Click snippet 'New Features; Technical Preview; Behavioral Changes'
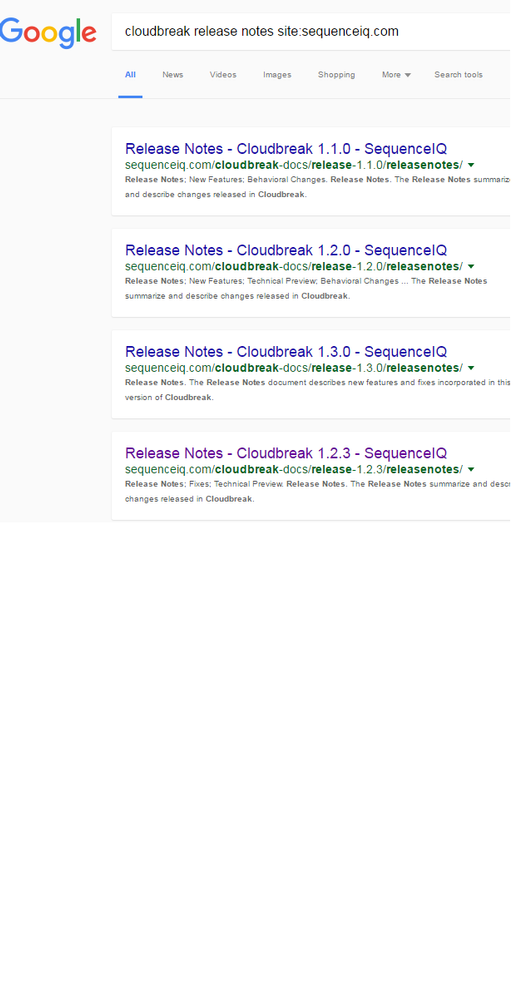The height and width of the screenshot is (999, 527). pos(306,289)
